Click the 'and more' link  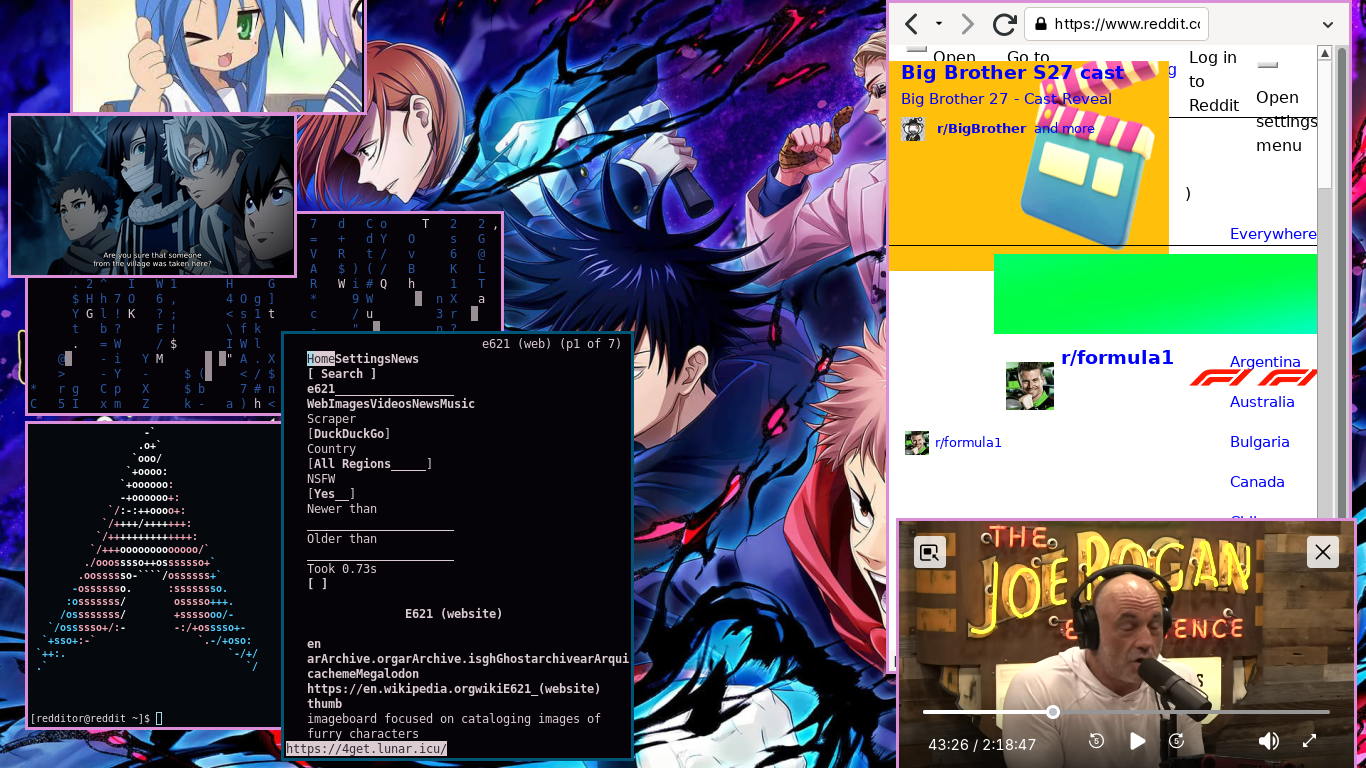pyautogui.click(x=1064, y=128)
